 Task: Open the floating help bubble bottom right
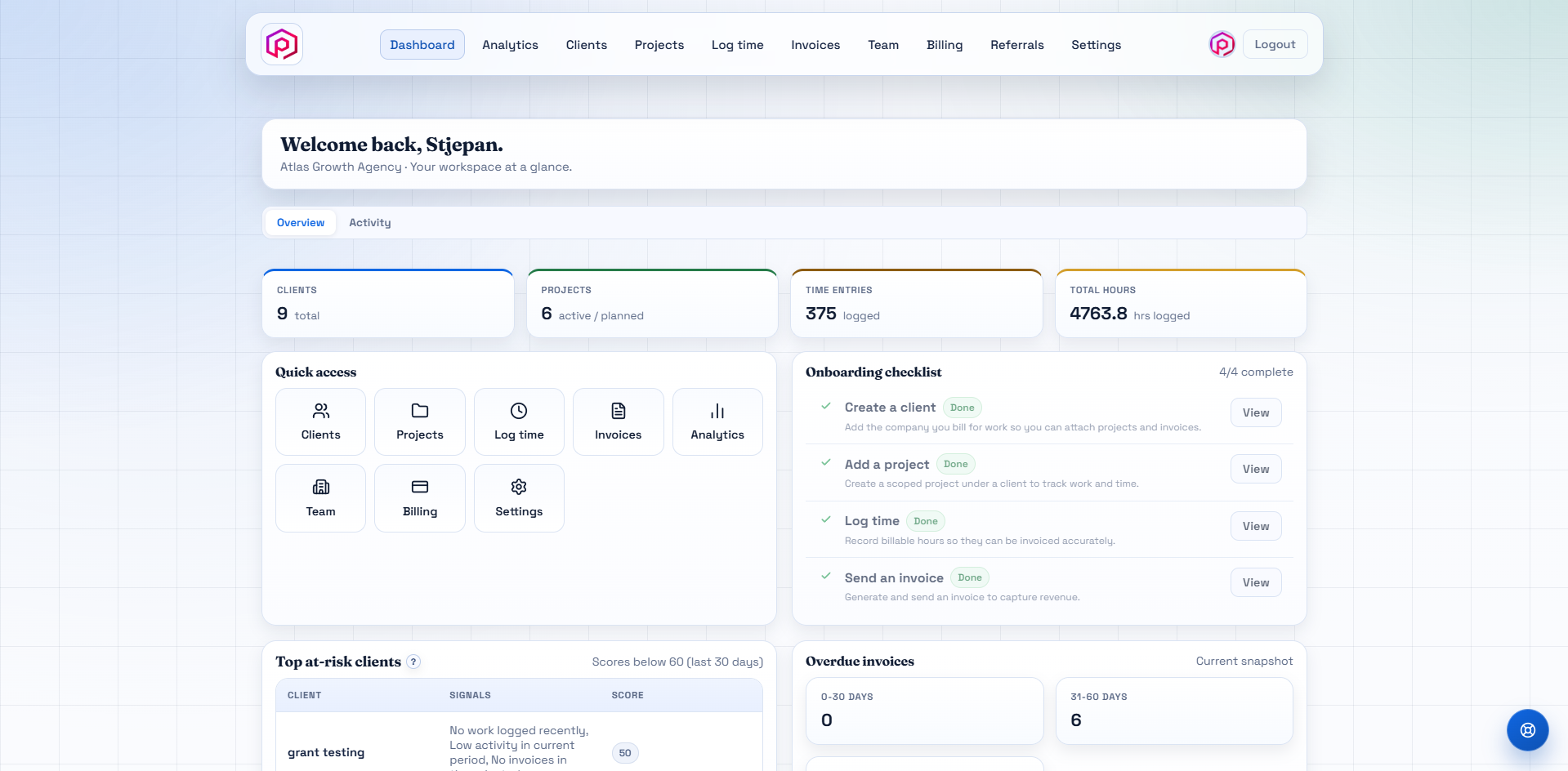1526,729
